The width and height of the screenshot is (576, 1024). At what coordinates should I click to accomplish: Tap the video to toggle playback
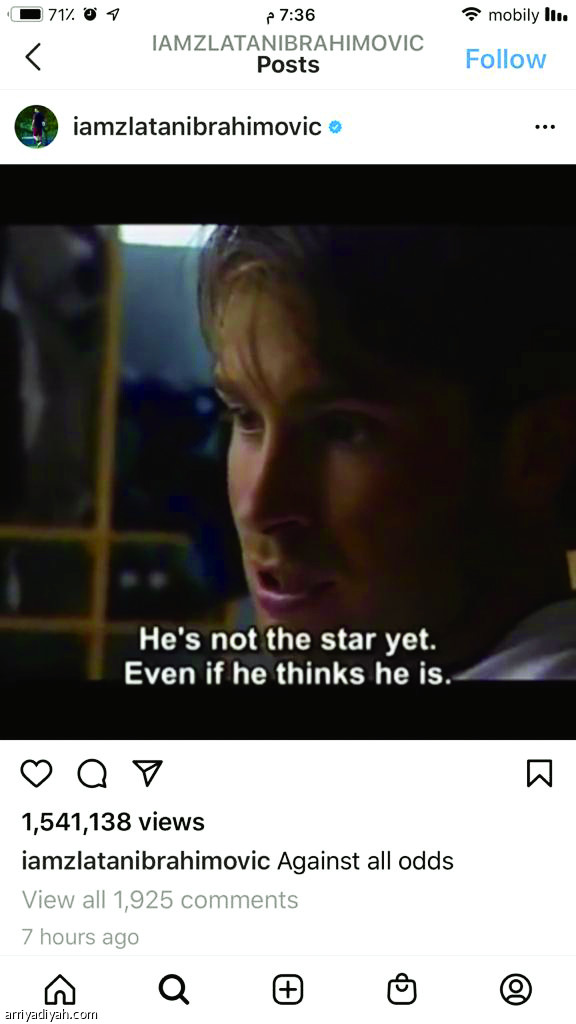pos(288,452)
